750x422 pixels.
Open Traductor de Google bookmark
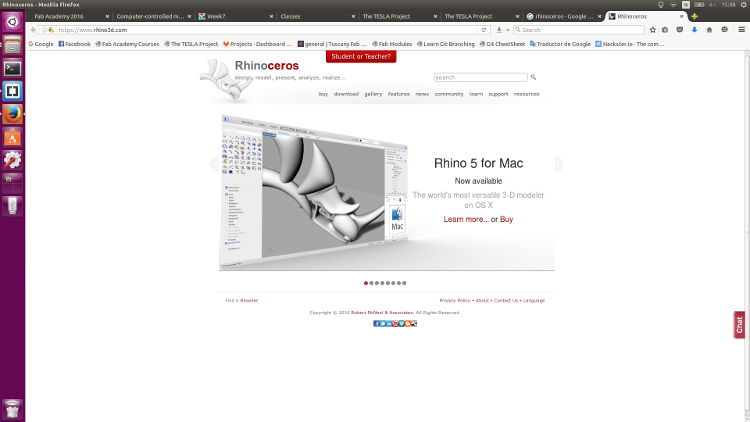(560, 44)
